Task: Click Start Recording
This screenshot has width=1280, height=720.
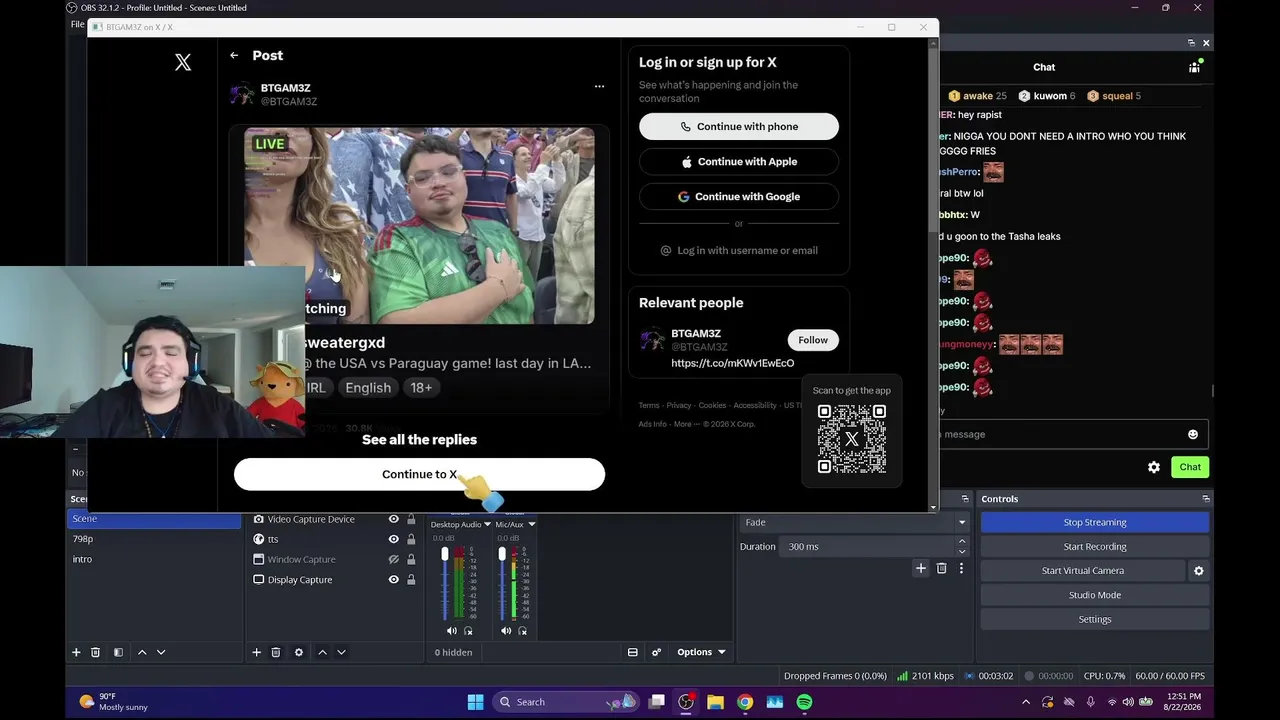Action: [1094, 547]
